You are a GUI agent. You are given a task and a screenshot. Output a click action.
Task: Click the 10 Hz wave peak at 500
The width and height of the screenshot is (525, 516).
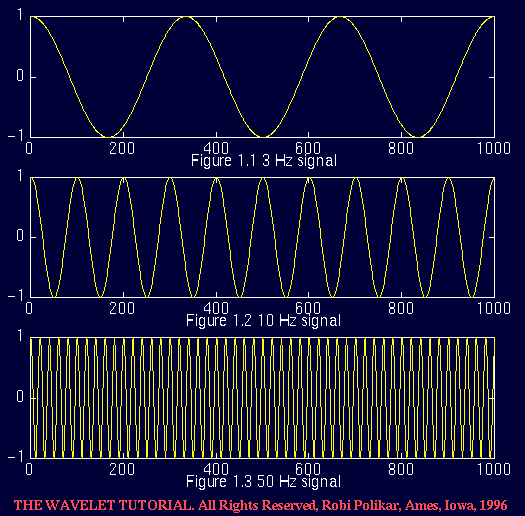[x=263, y=178]
